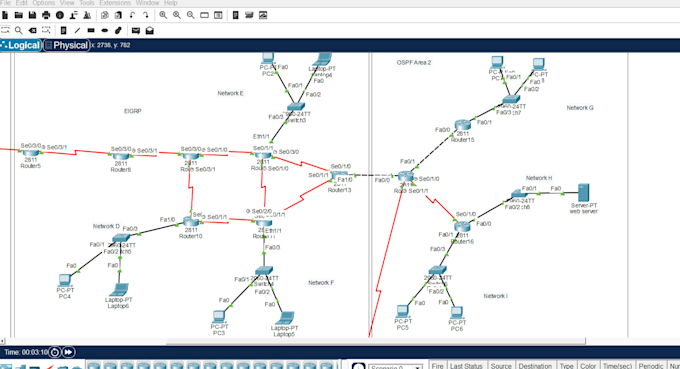Choose the Draw Line tool
The image size is (680, 369).
[77, 30]
